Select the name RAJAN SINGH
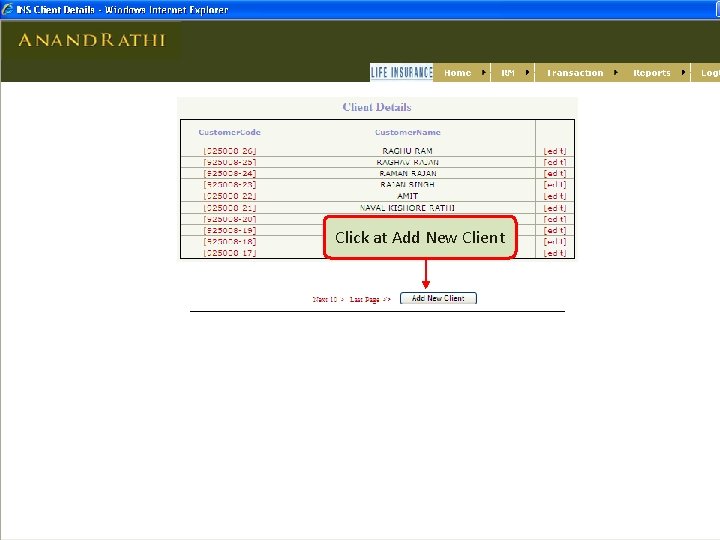Image resolution: width=720 pixels, height=540 pixels. (x=407, y=185)
